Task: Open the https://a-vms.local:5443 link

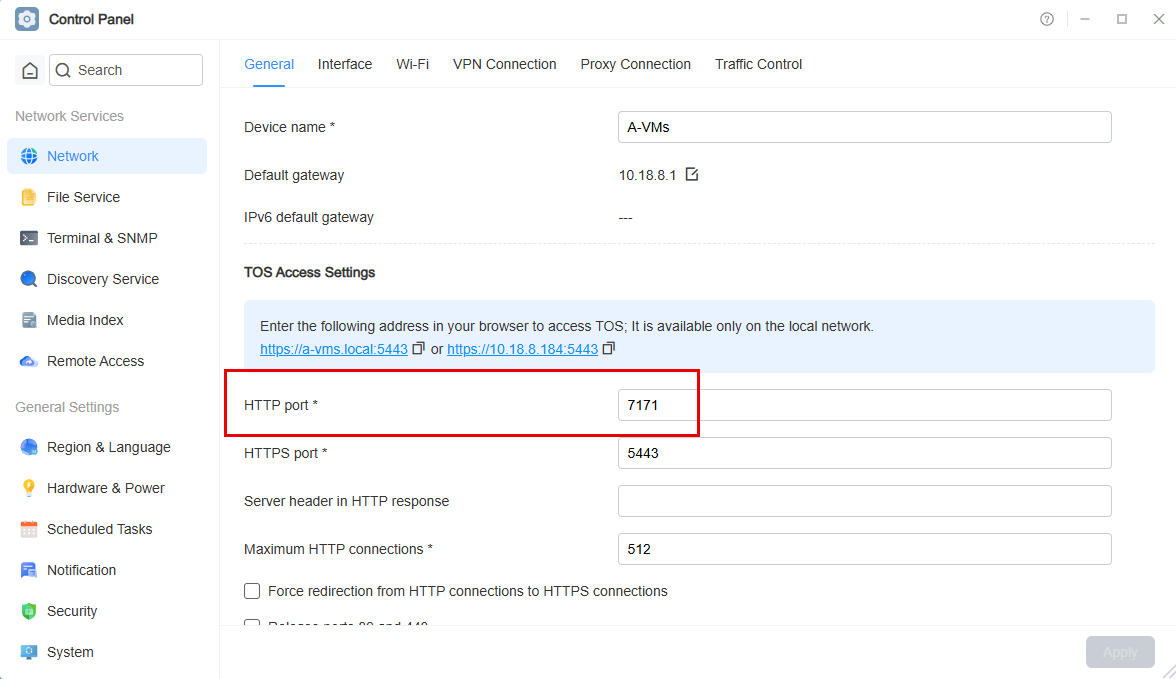Action: click(x=334, y=349)
